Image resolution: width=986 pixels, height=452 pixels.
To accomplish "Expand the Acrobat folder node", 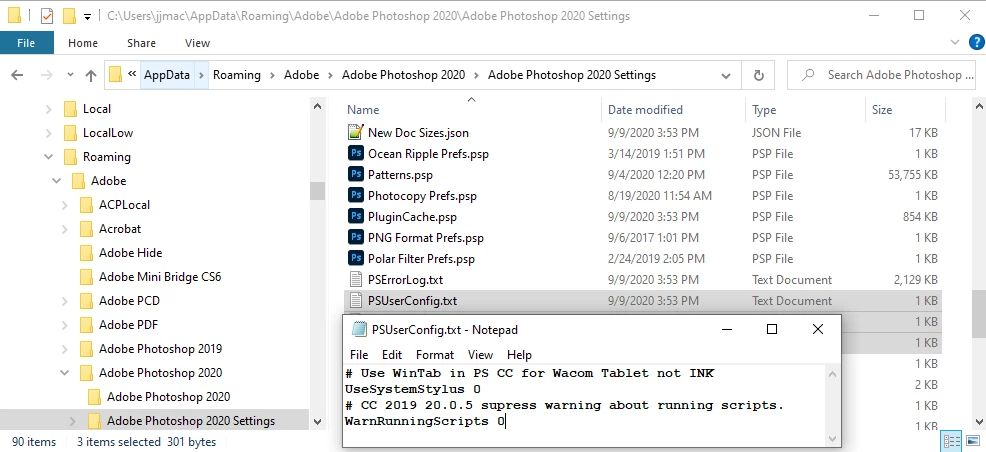I will point(64,229).
